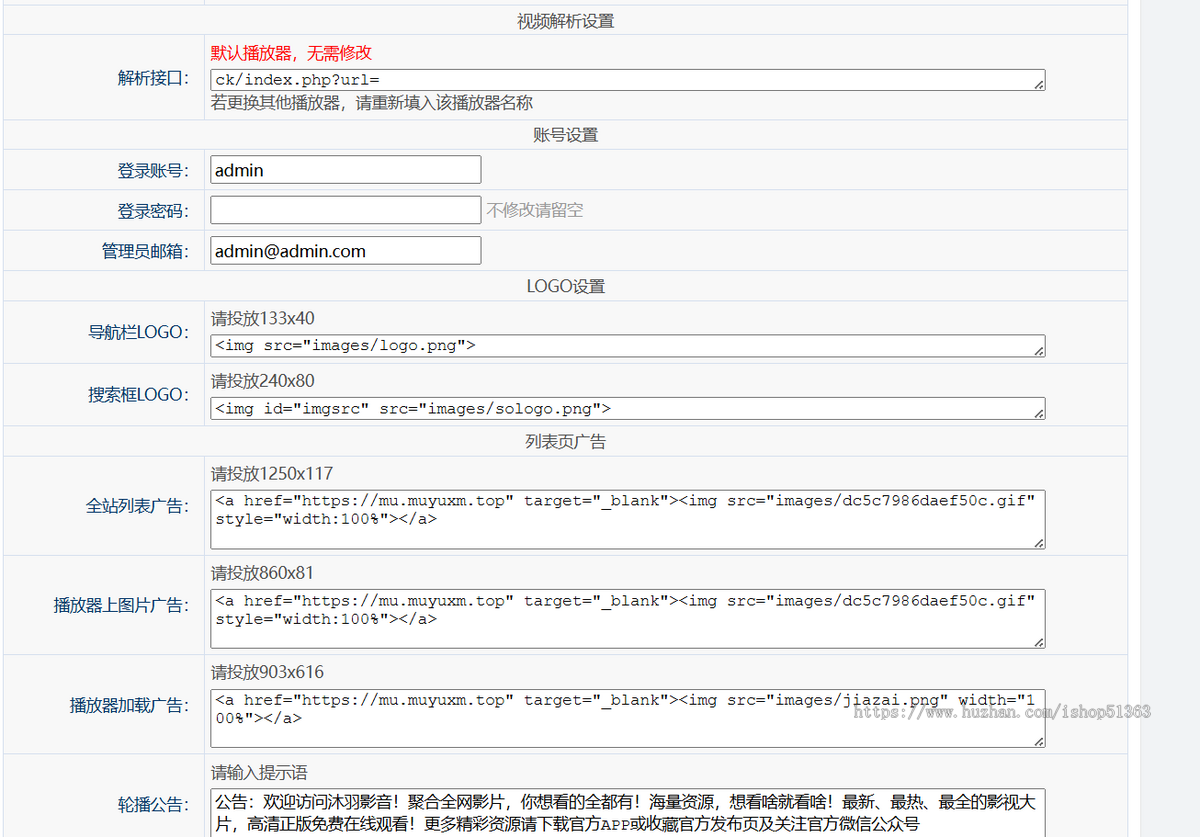Click the 解析接口 textarea with ck/index.php?url=
Image resolution: width=1200 pixels, height=837 pixels.
[x=628, y=80]
